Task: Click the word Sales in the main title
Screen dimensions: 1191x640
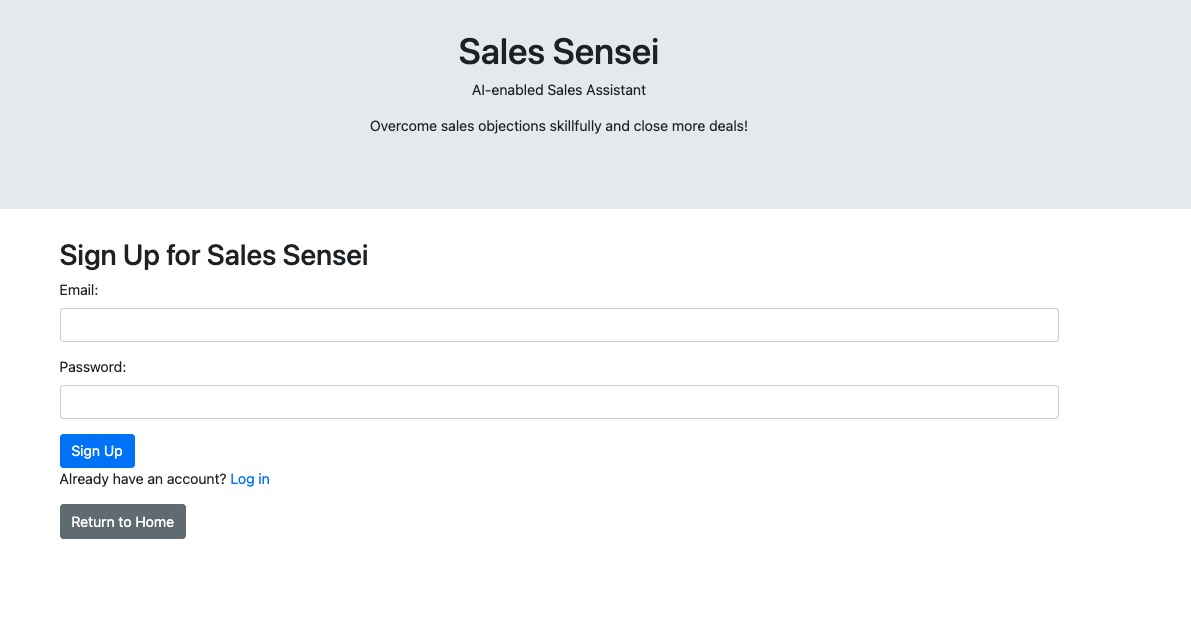Action: tap(500, 51)
